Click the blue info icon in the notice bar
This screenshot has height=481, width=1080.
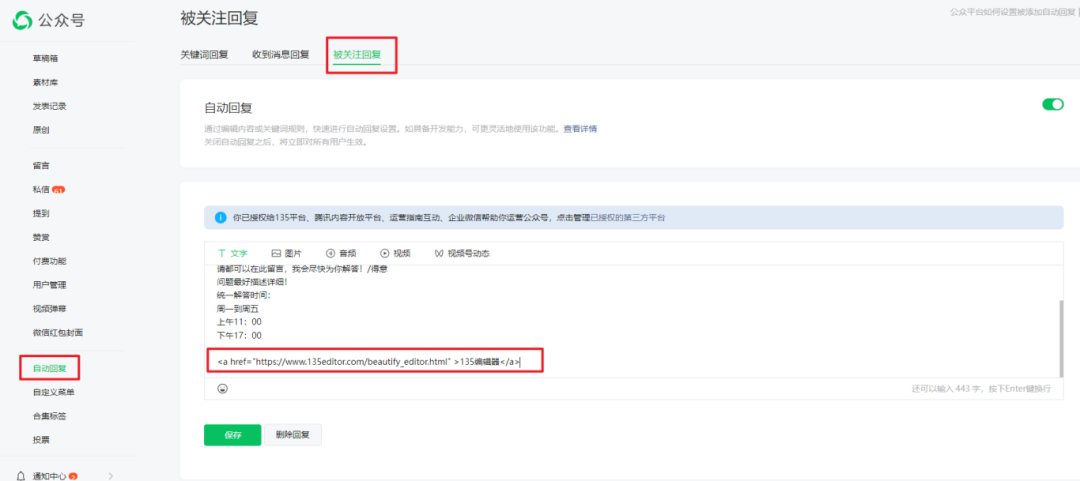click(x=221, y=217)
